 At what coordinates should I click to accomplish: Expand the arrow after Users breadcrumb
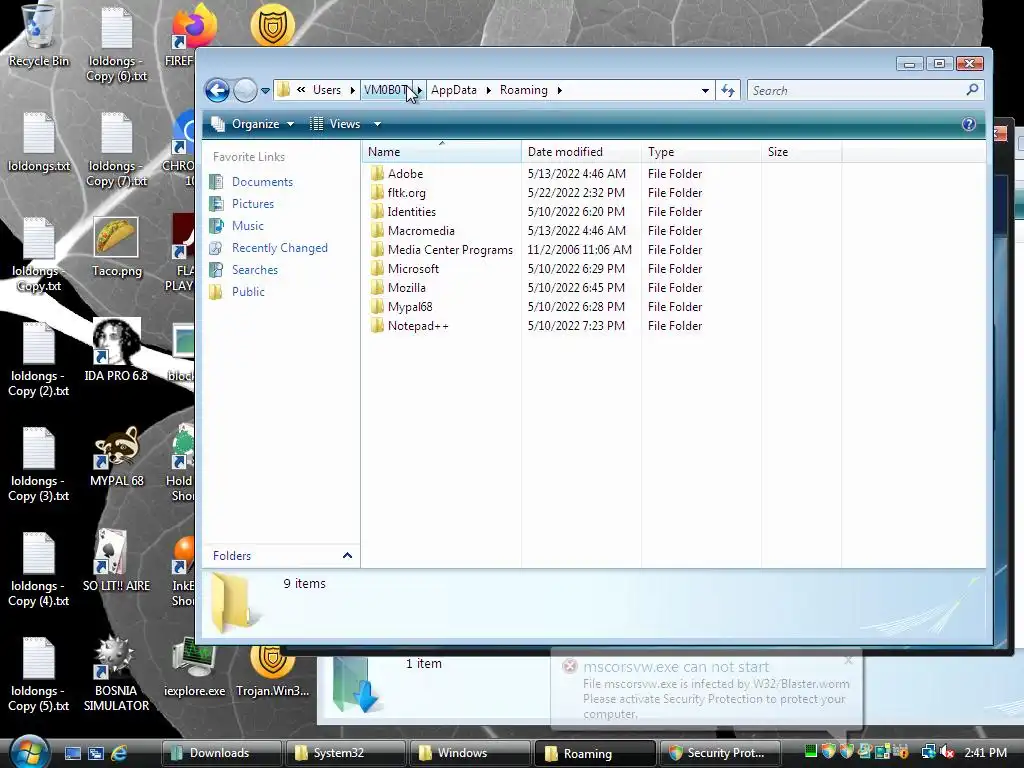[x=352, y=90]
